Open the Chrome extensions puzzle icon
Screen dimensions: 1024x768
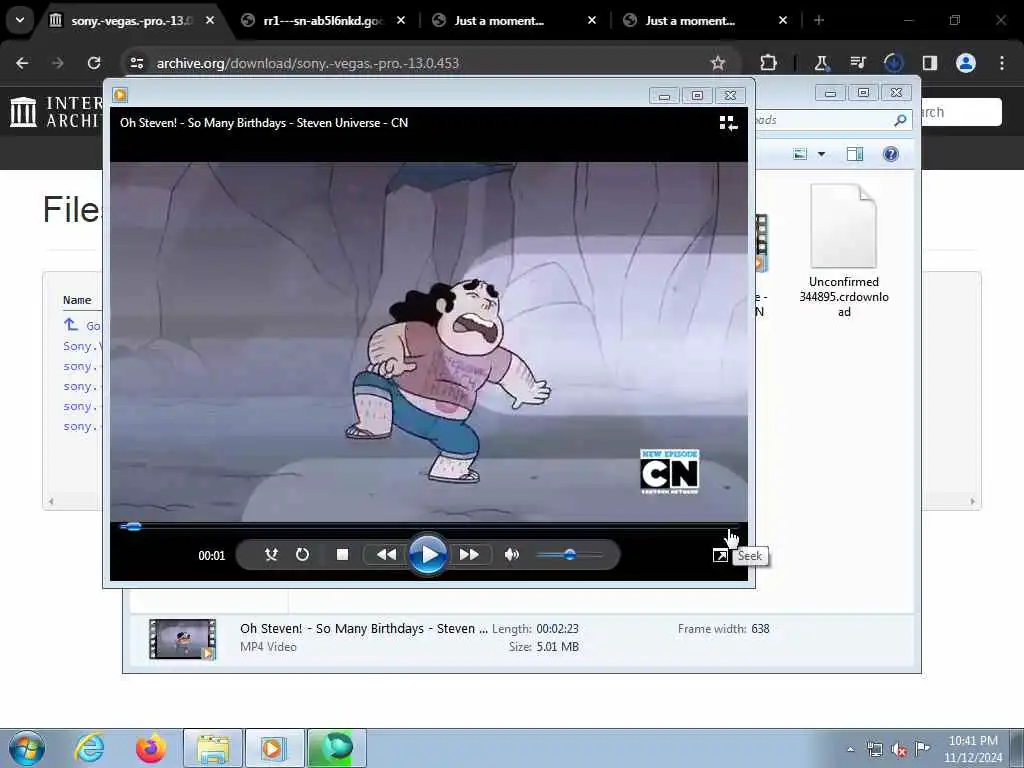point(769,63)
